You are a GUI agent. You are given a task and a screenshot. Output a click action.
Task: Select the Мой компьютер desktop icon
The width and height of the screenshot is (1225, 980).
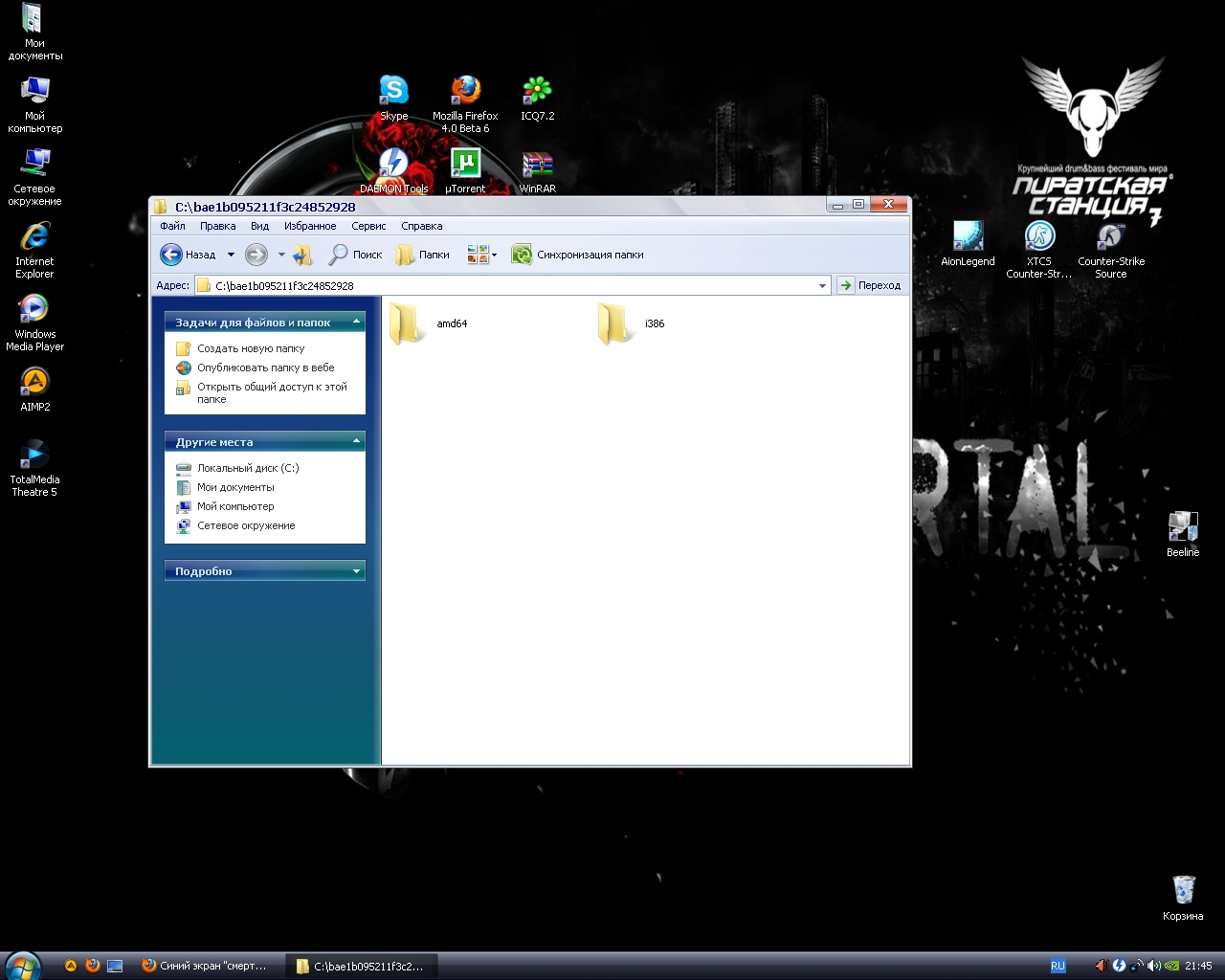tap(34, 103)
